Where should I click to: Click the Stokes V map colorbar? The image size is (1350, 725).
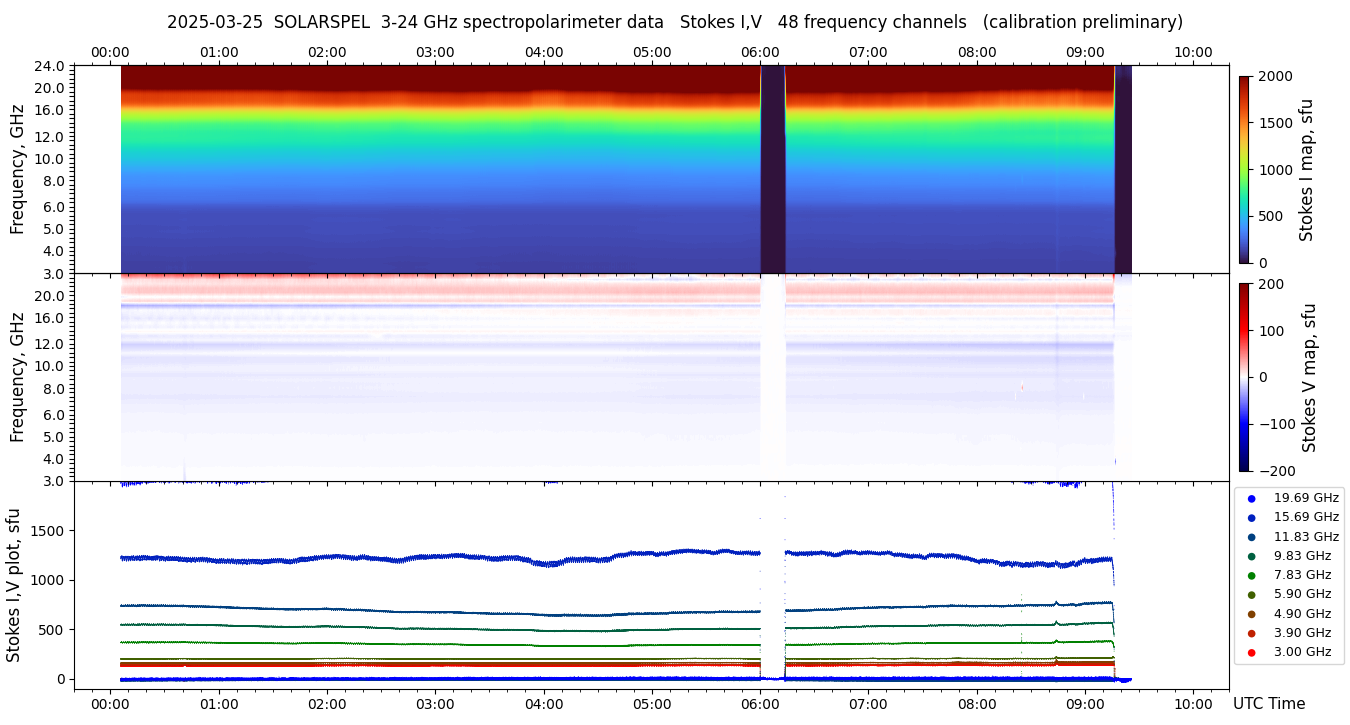pos(1244,377)
